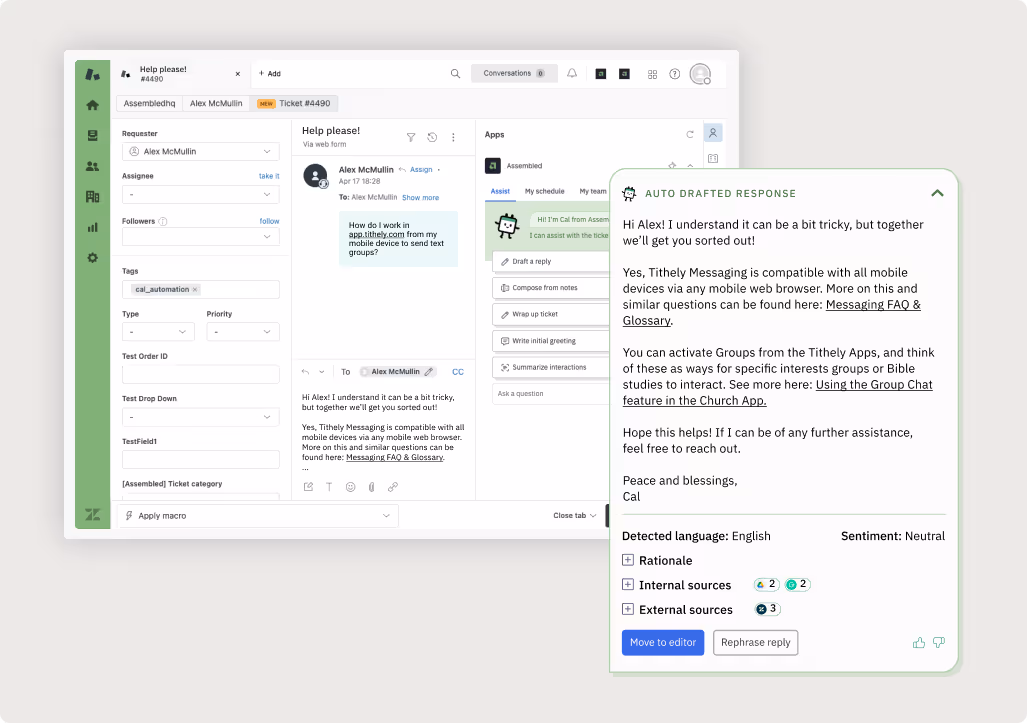
Task: Click the insert link icon in the composer
Action: 392,487
